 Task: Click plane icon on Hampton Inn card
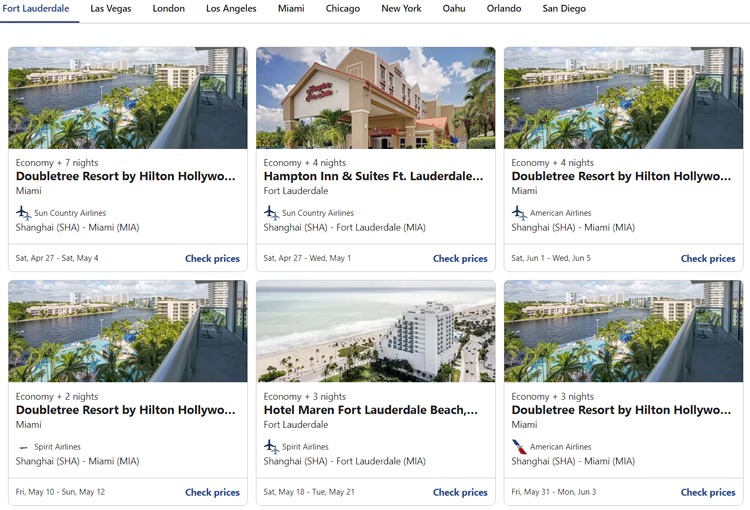point(271,213)
